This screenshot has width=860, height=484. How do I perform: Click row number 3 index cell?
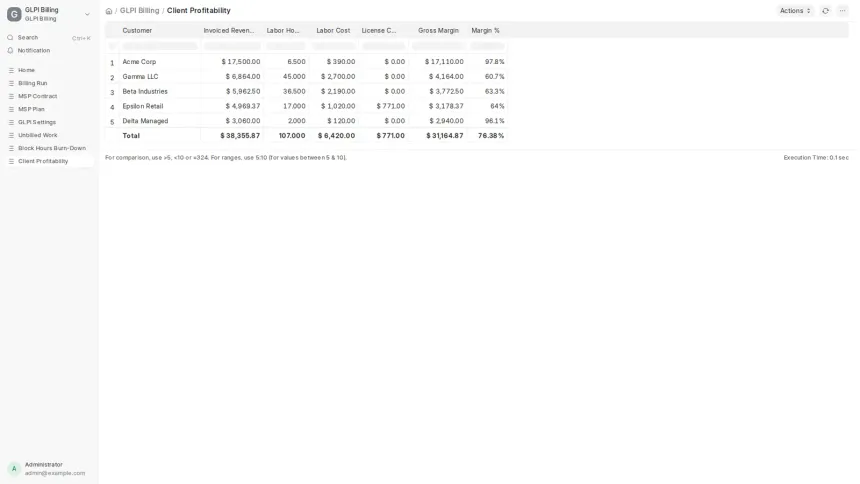point(112,92)
